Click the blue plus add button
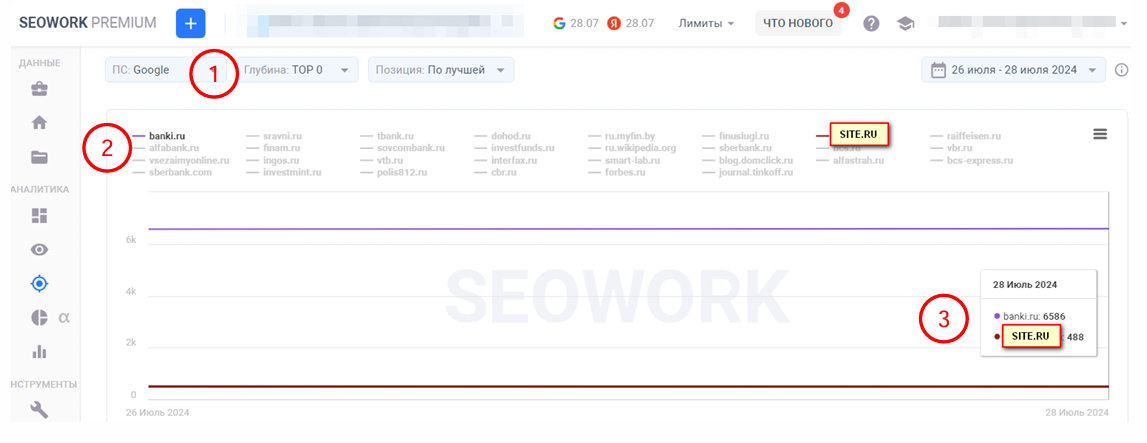 190,23
